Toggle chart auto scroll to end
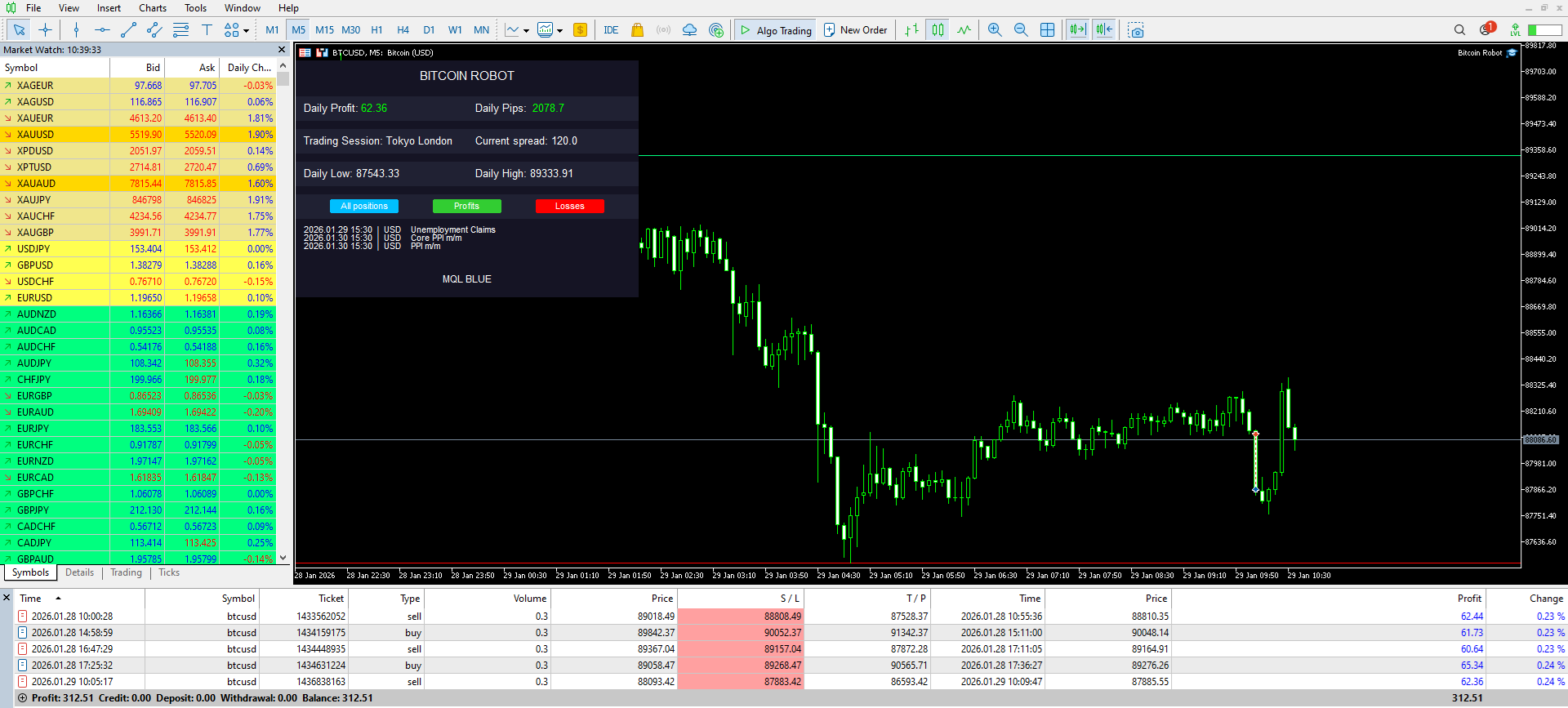 (x=1078, y=30)
